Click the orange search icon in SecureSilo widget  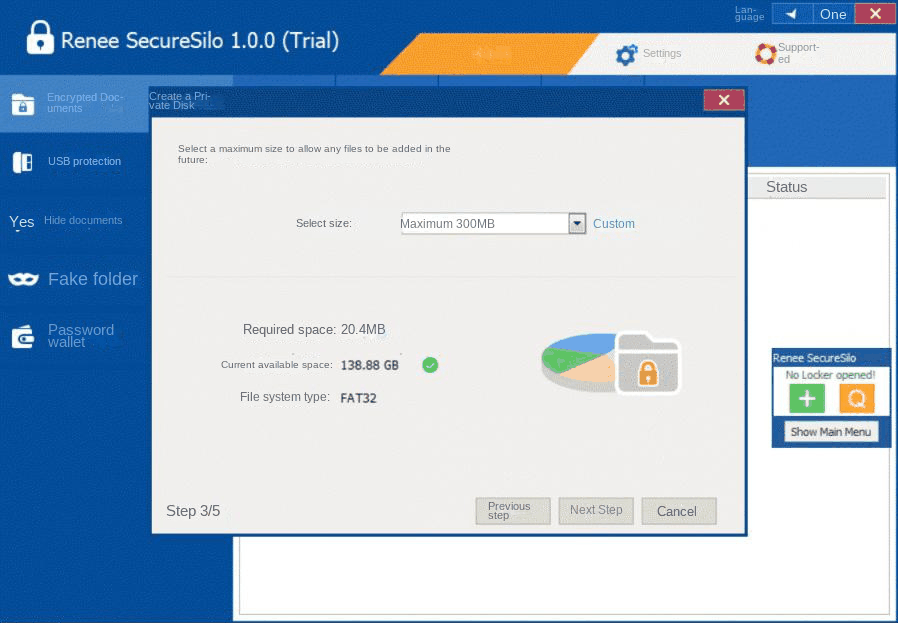click(x=856, y=398)
